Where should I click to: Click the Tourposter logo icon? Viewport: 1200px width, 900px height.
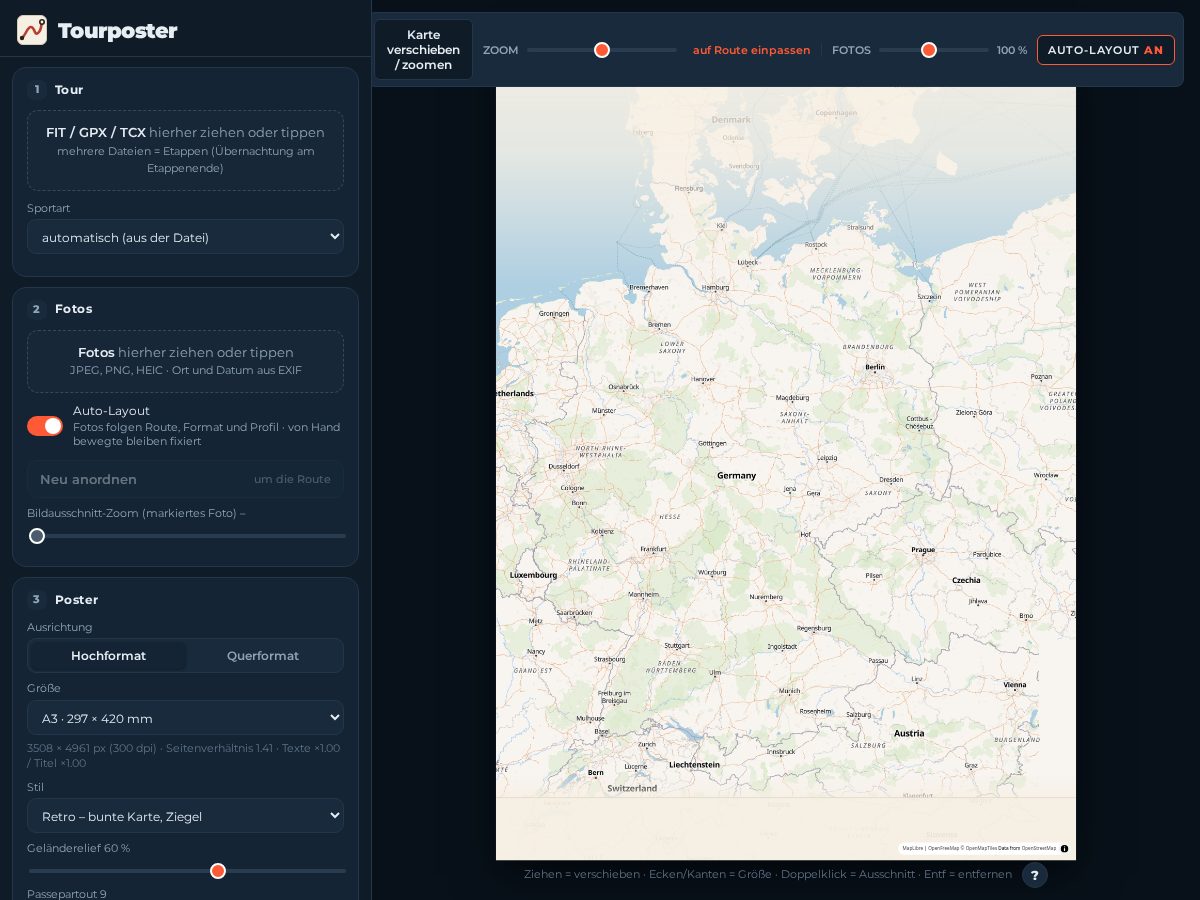(x=32, y=30)
